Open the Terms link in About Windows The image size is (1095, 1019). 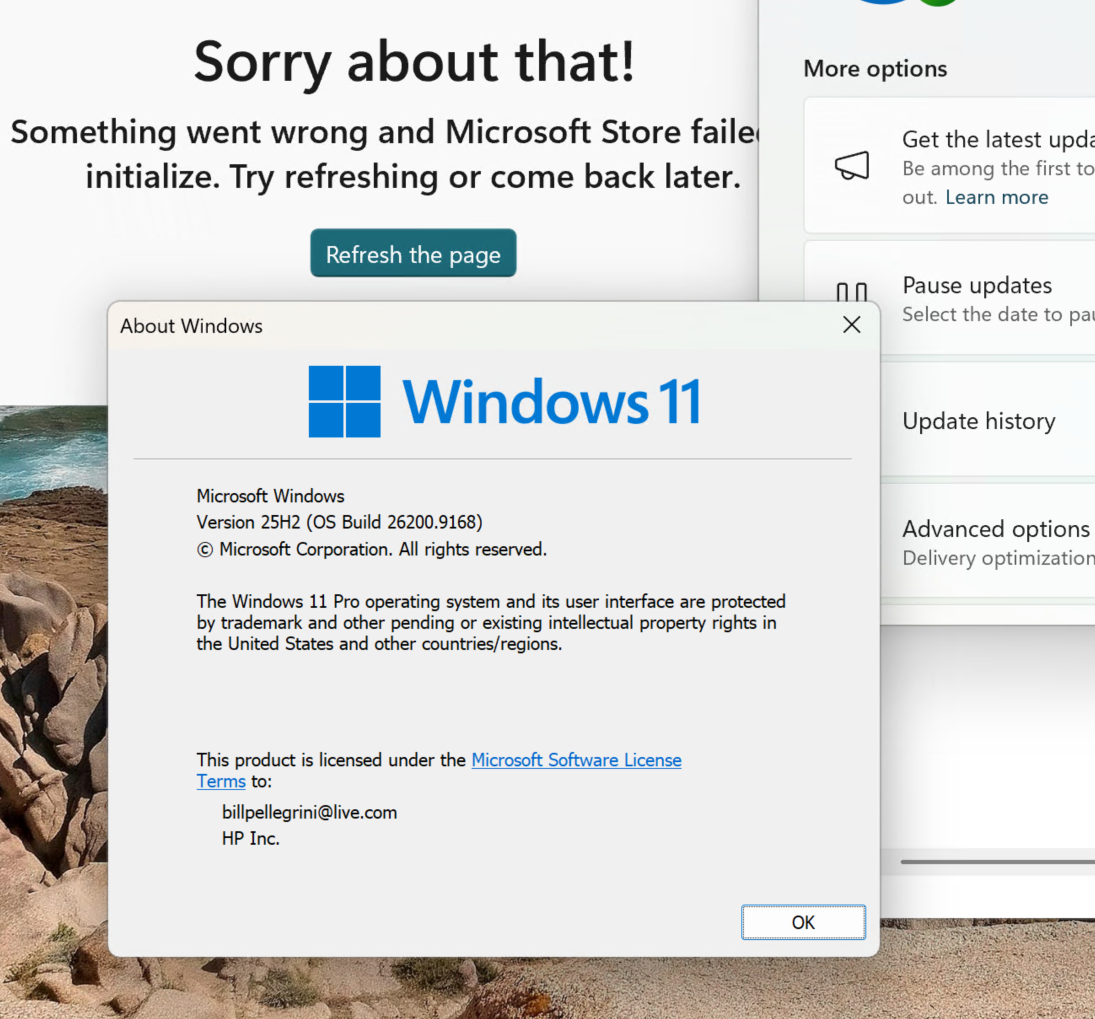click(x=221, y=781)
